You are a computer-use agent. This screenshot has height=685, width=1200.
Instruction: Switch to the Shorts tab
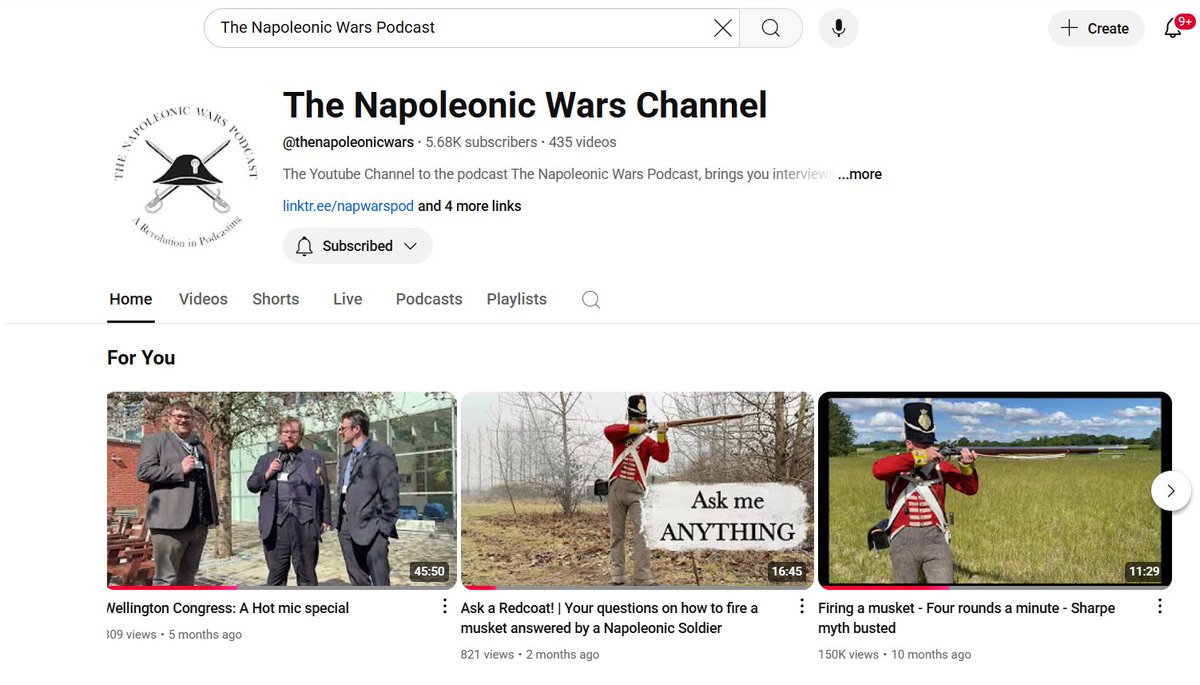click(x=275, y=299)
